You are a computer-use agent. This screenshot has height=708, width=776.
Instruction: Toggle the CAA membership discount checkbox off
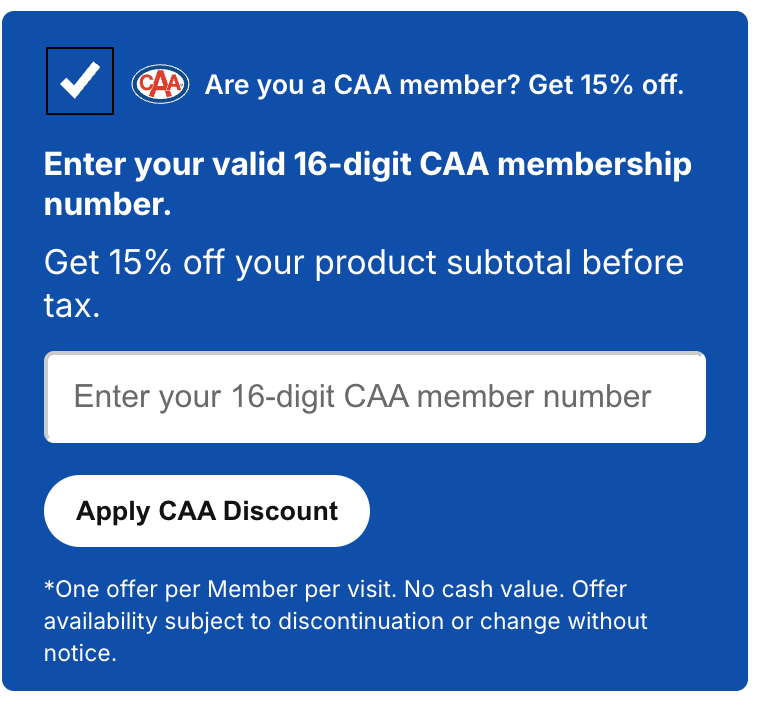click(x=80, y=81)
